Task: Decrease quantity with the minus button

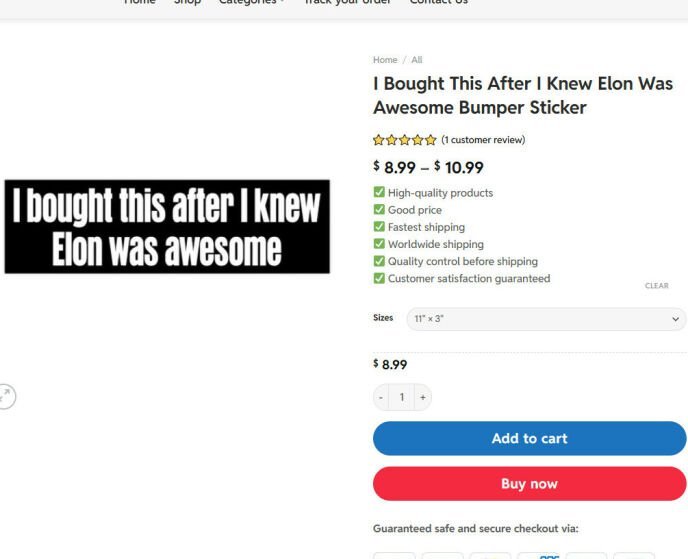Action: 381,397
